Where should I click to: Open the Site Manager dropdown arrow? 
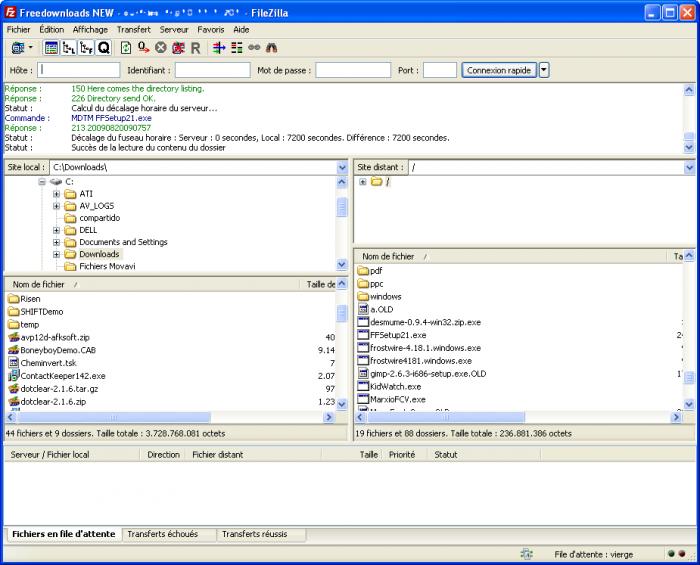click(x=31, y=47)
